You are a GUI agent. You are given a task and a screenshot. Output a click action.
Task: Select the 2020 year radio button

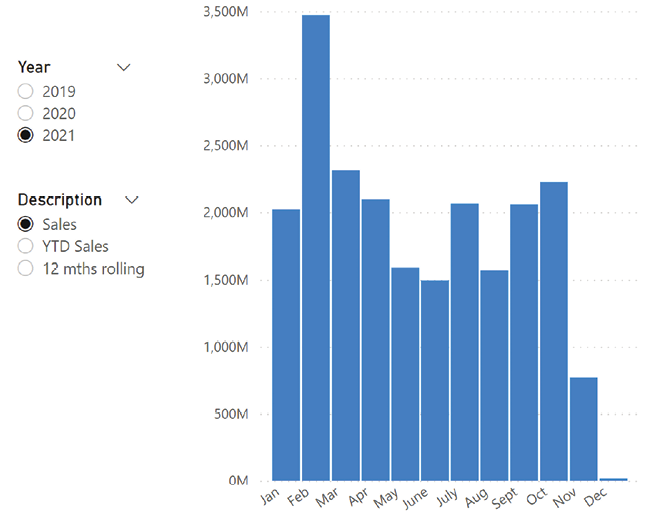(x=25, y=113)
